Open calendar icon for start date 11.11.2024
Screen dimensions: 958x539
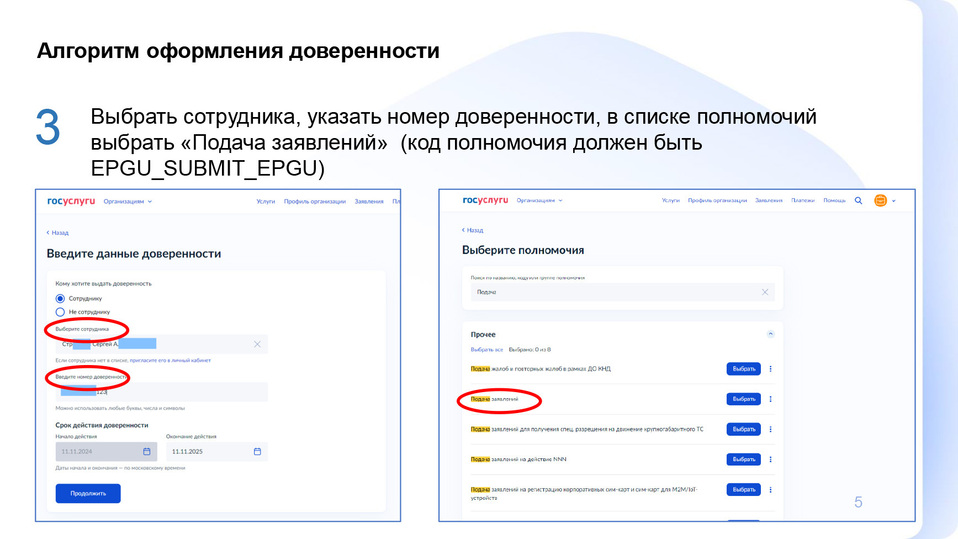(147, 452)
